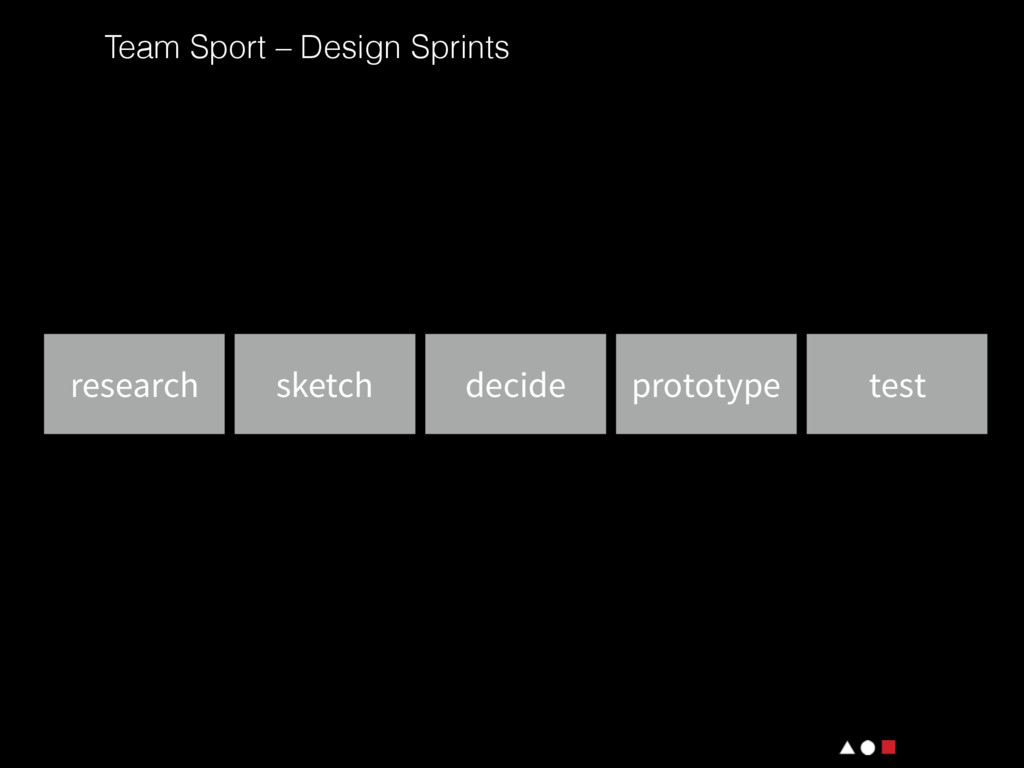Click the decide step box

pyautogui.click(x=515, y=384)
